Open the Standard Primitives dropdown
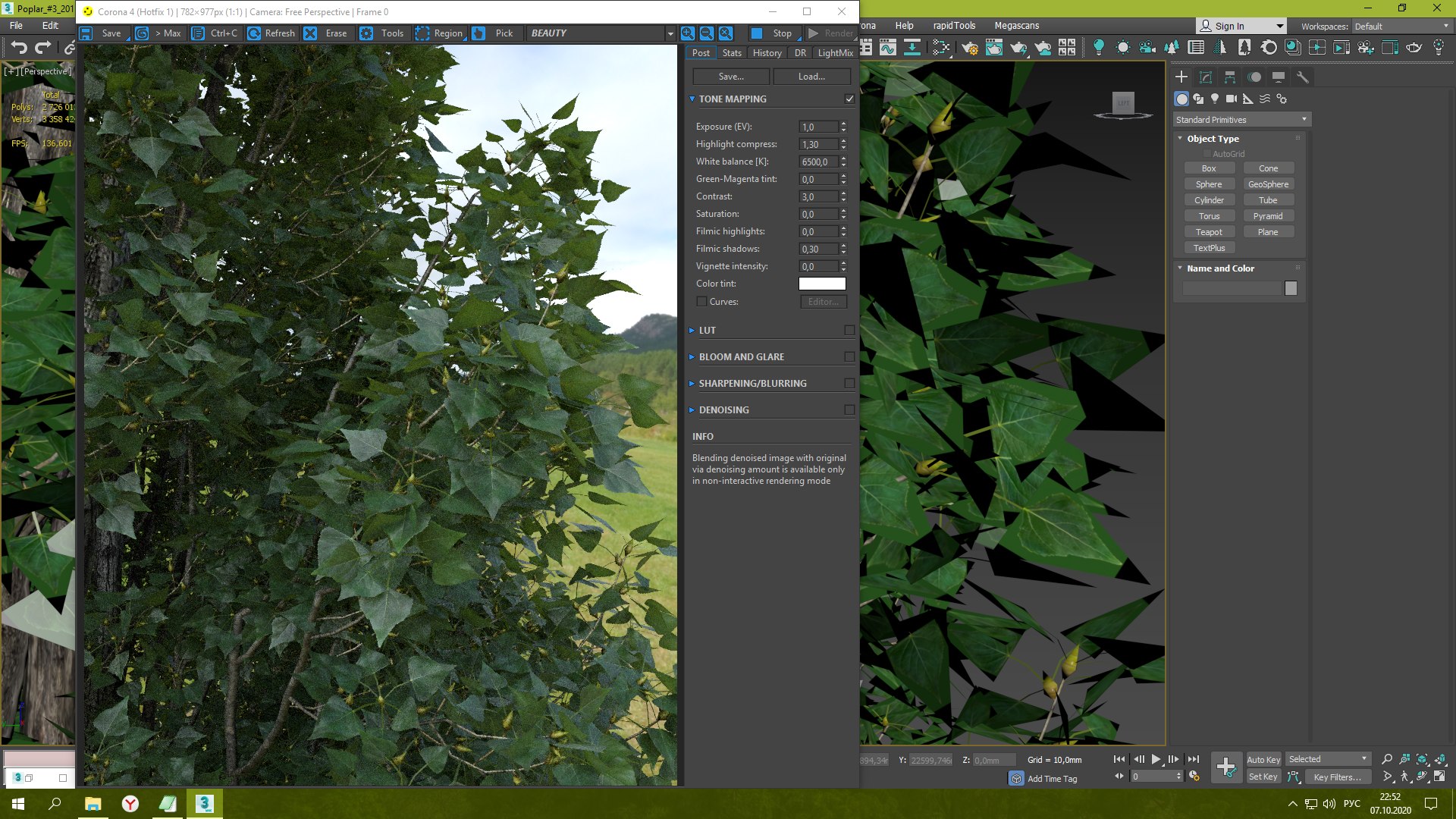 [x=1241, y=120]
